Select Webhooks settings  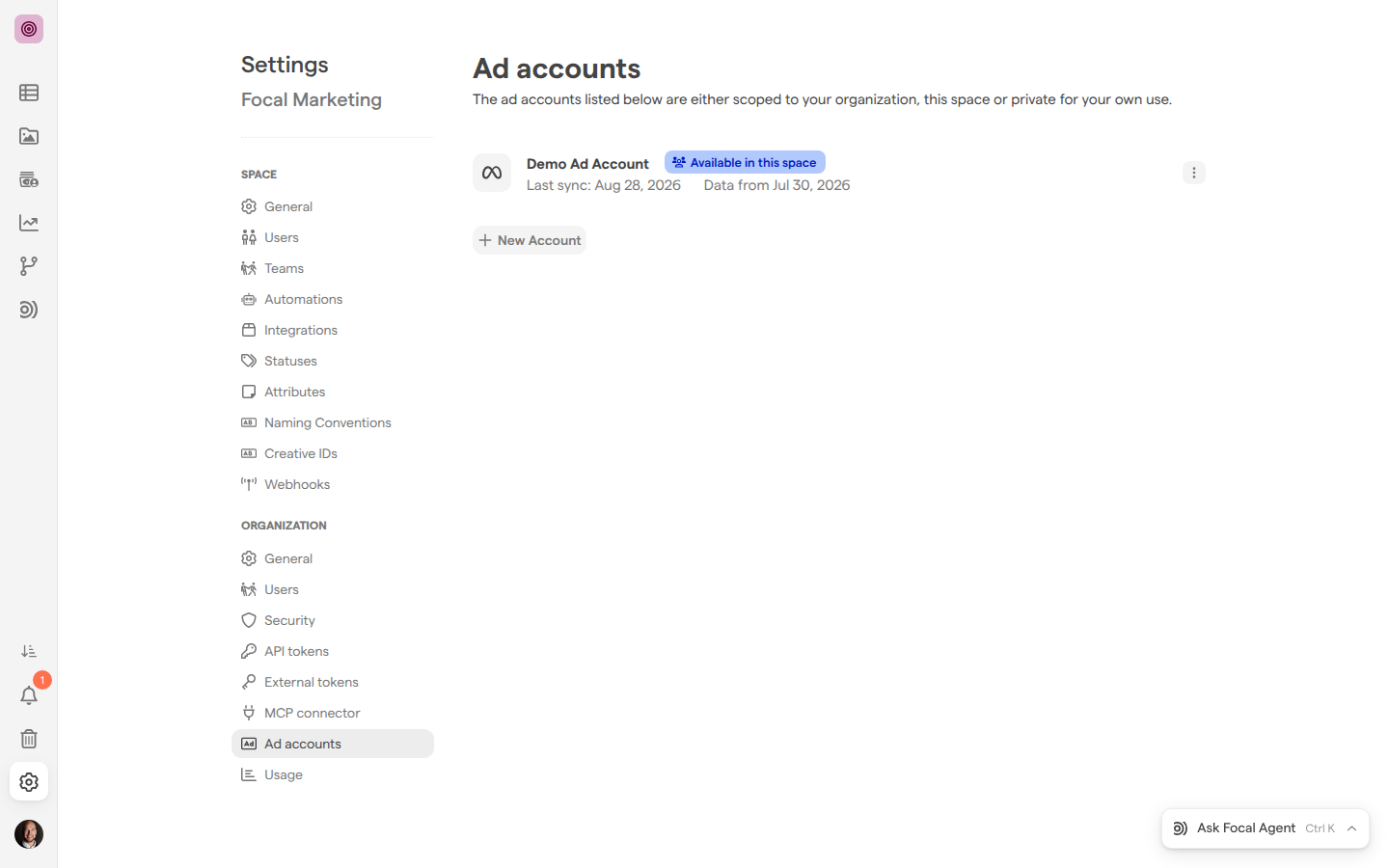tap(333, 484)
